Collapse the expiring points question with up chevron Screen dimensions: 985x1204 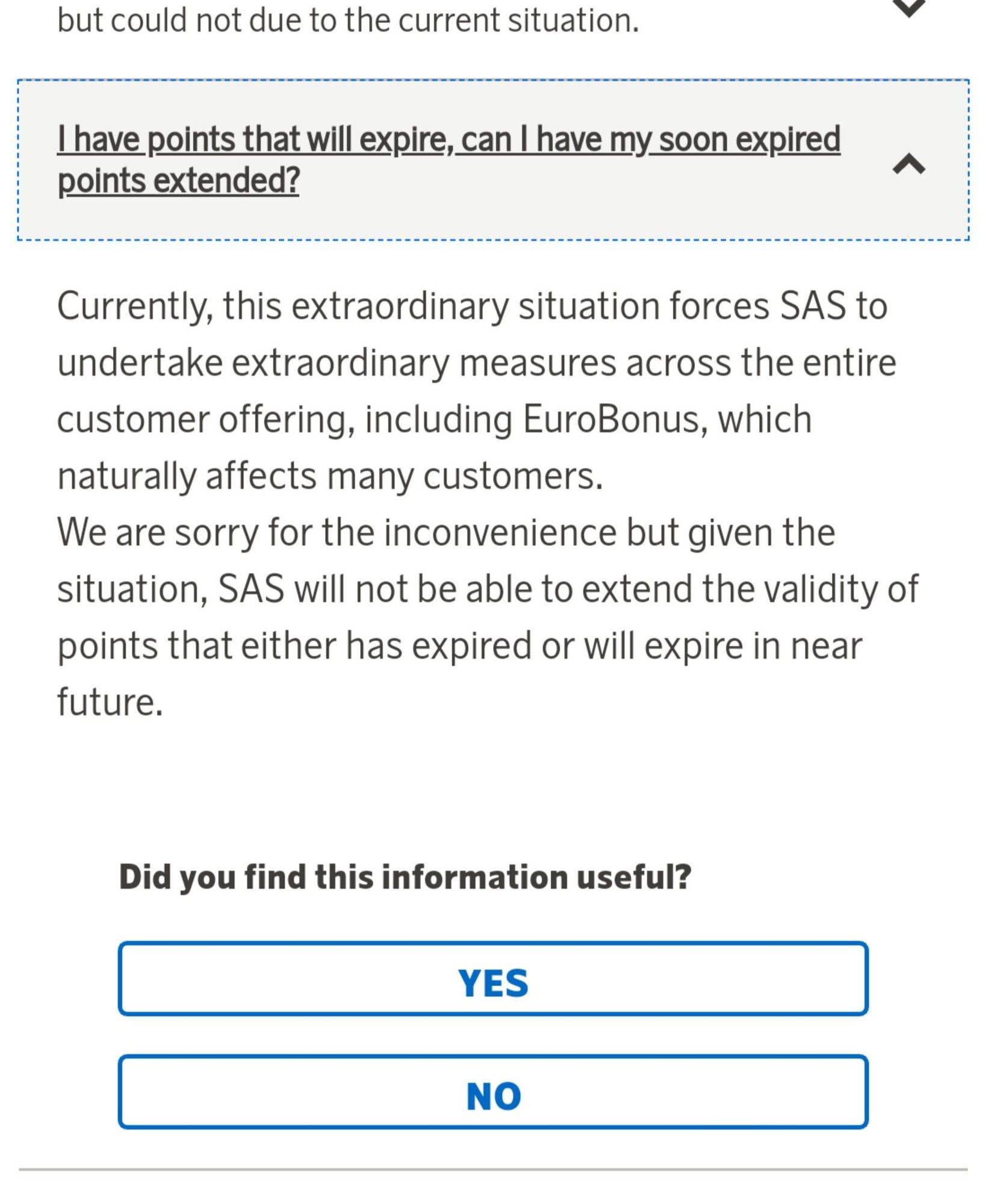click(909, 163)
